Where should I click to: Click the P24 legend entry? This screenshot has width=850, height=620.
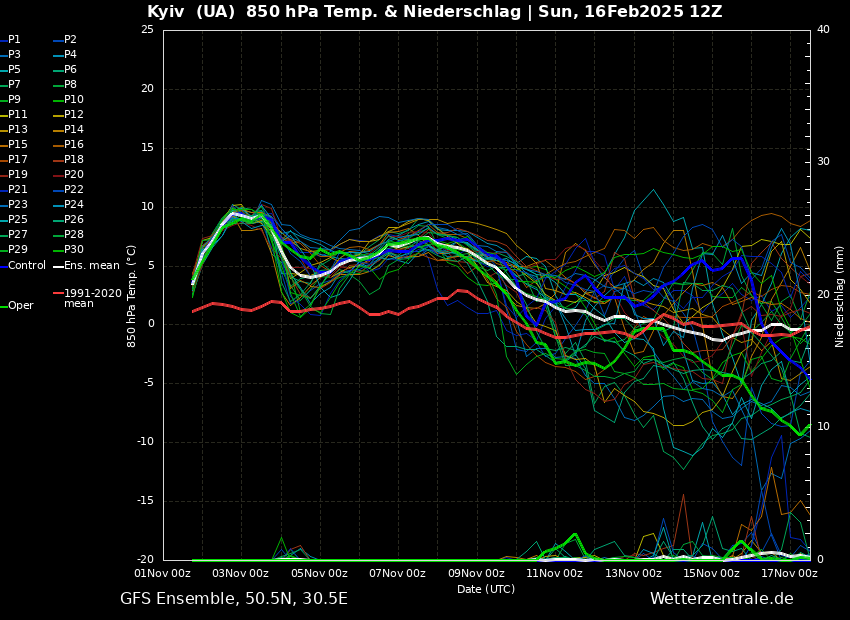(74, 205)
